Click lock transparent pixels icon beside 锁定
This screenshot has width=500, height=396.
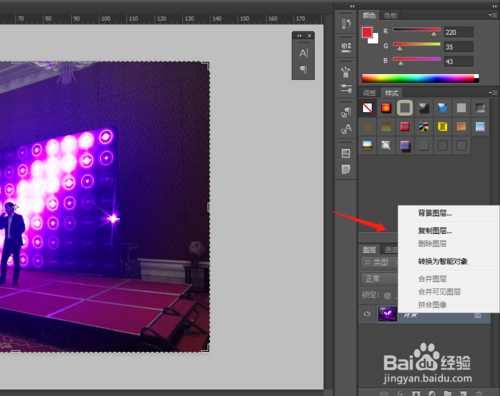point(387,296)
